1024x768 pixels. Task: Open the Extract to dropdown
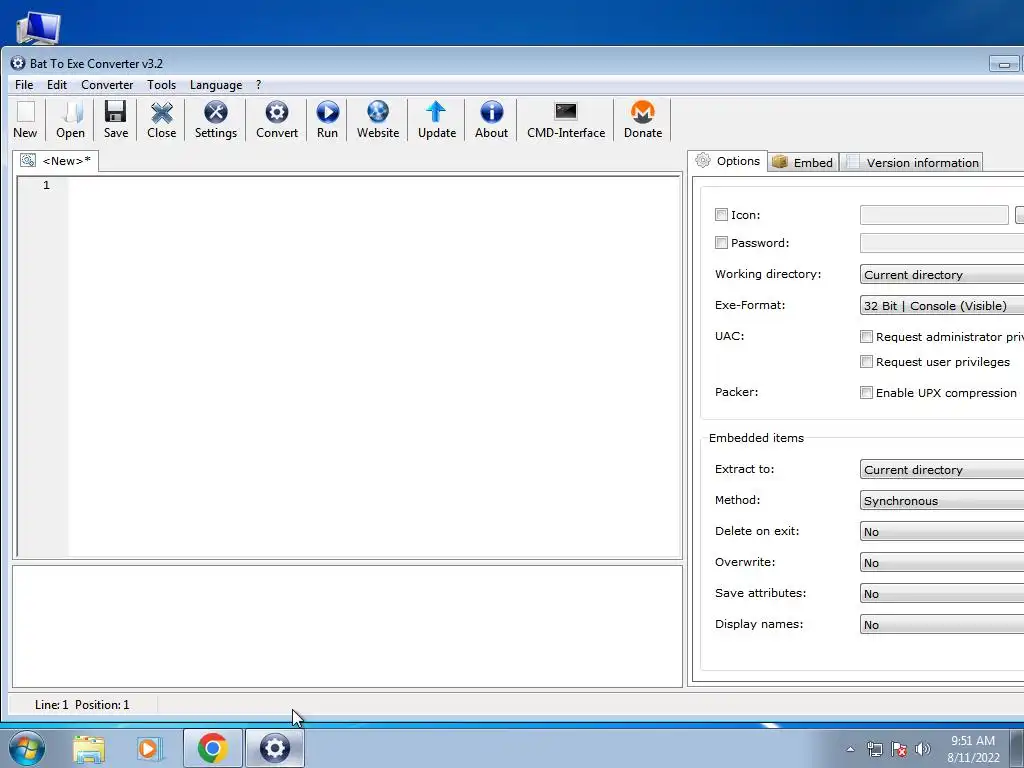[942, 470]
